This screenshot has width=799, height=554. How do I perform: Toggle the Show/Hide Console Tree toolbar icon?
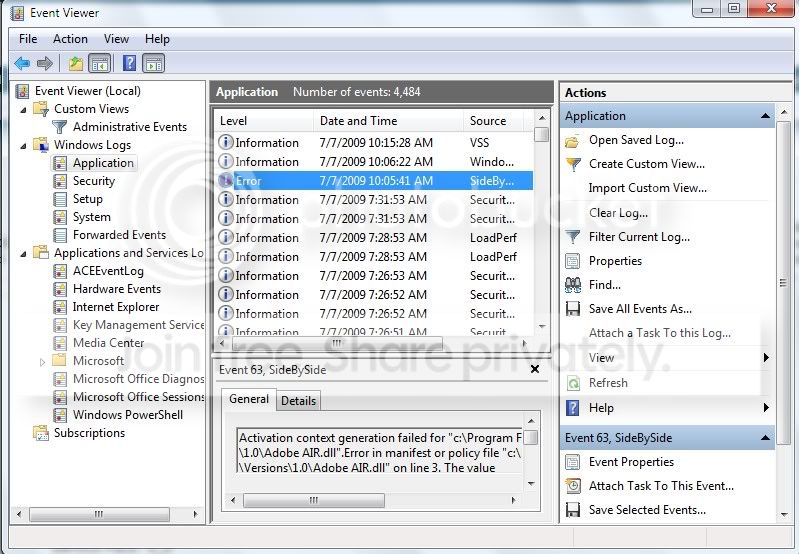pyautogui.click(x=100, y=64)
